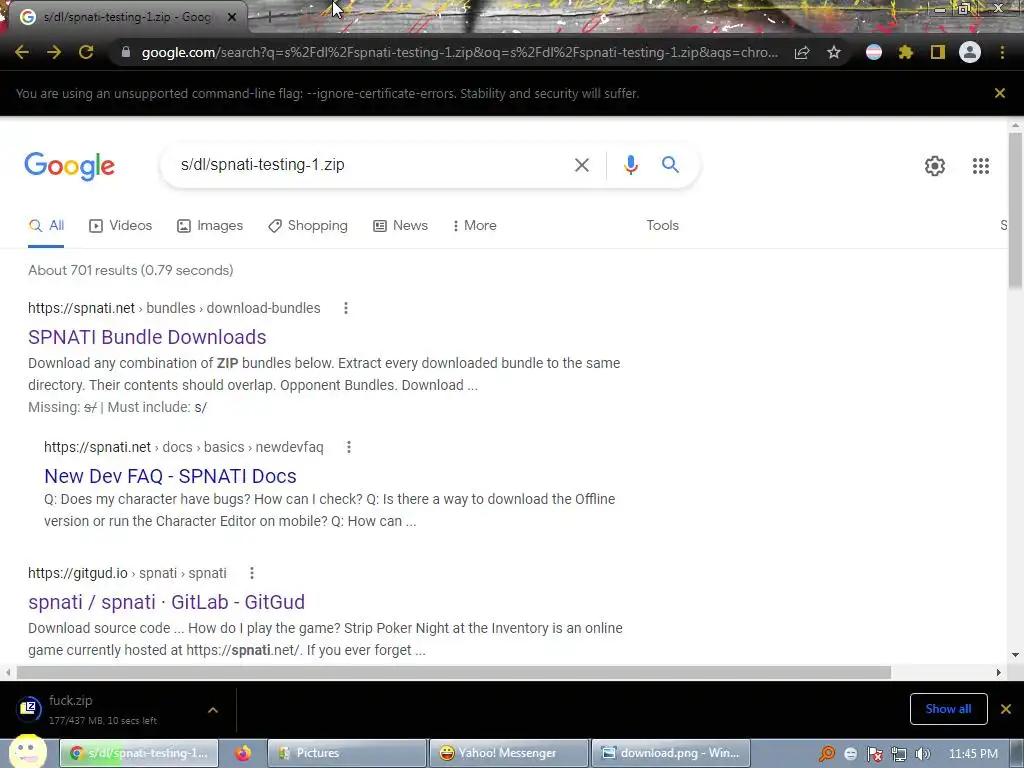Open options for gitgud.io result

tap(251, 573)
